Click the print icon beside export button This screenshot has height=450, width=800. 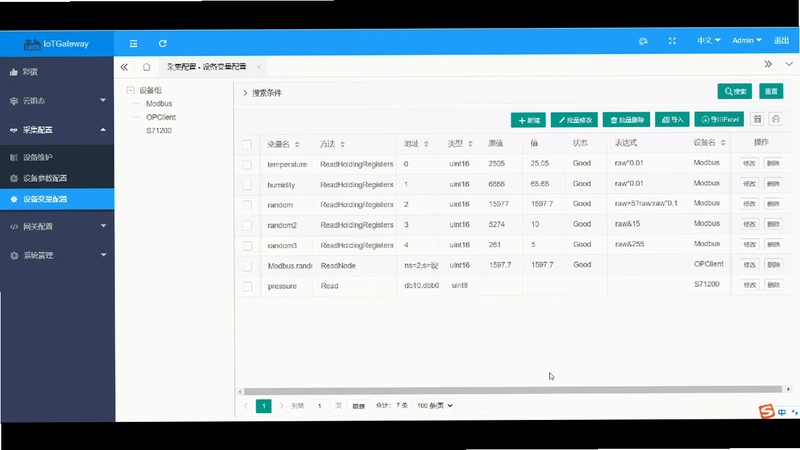pos(776,119)
